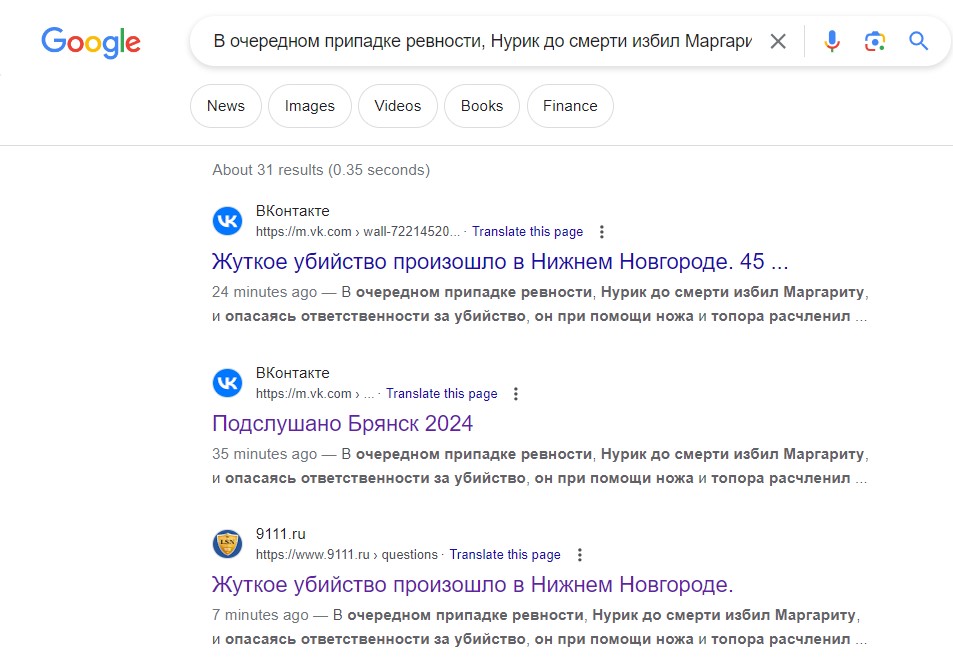Open 9111.ru 'Жуткое убийство произошло в Нижнем Новгороде.' result
Image resolution: width=953 pixels, height=671 pixels.
click(473, 585)
